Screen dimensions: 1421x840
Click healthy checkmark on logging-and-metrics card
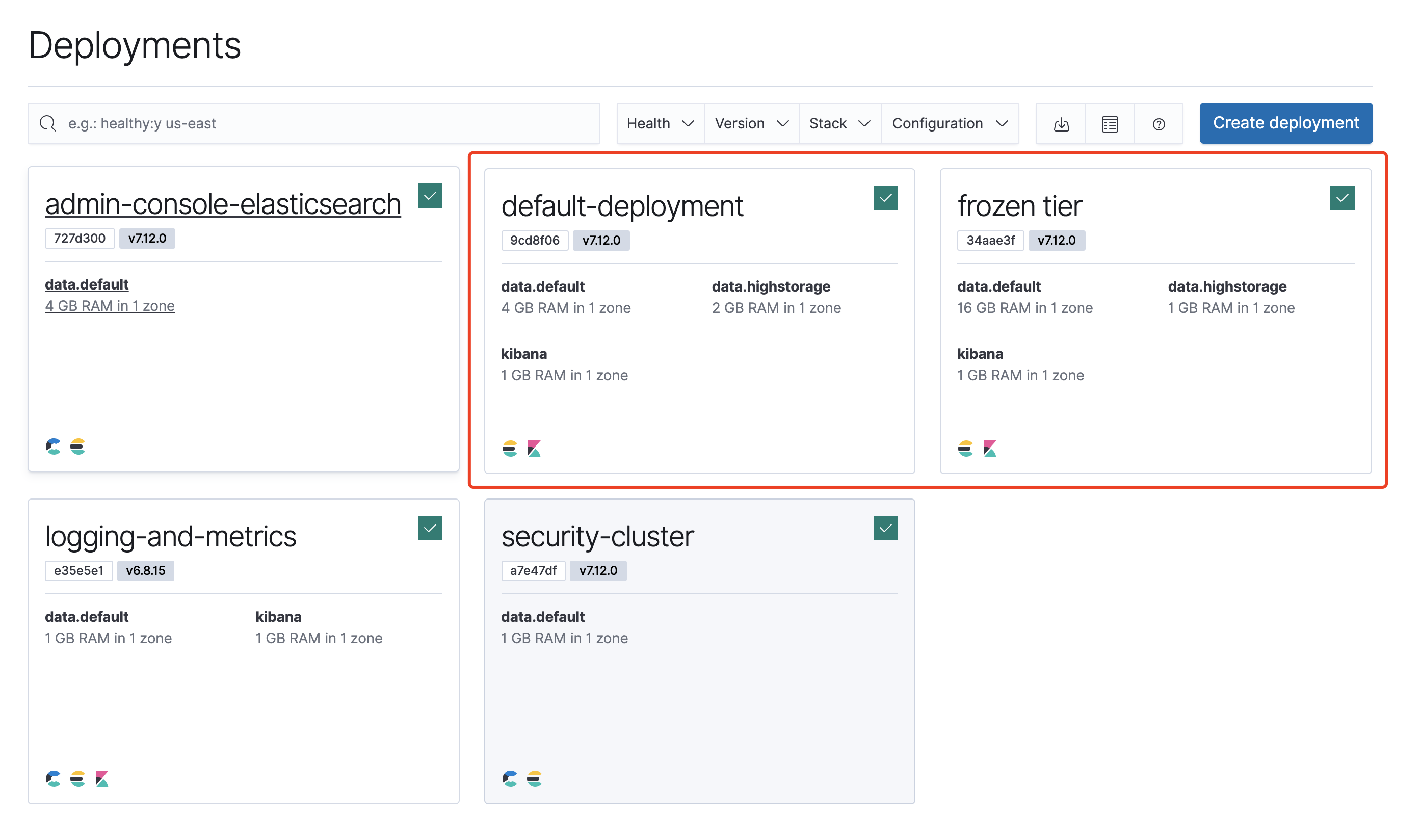click(430, 528)
